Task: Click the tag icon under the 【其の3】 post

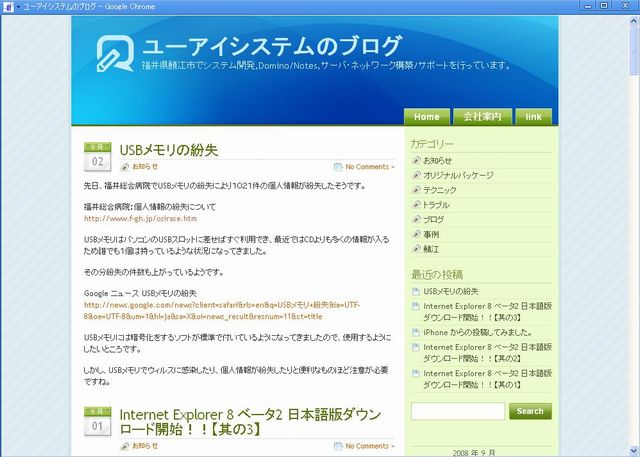Action: pos(125,446)
